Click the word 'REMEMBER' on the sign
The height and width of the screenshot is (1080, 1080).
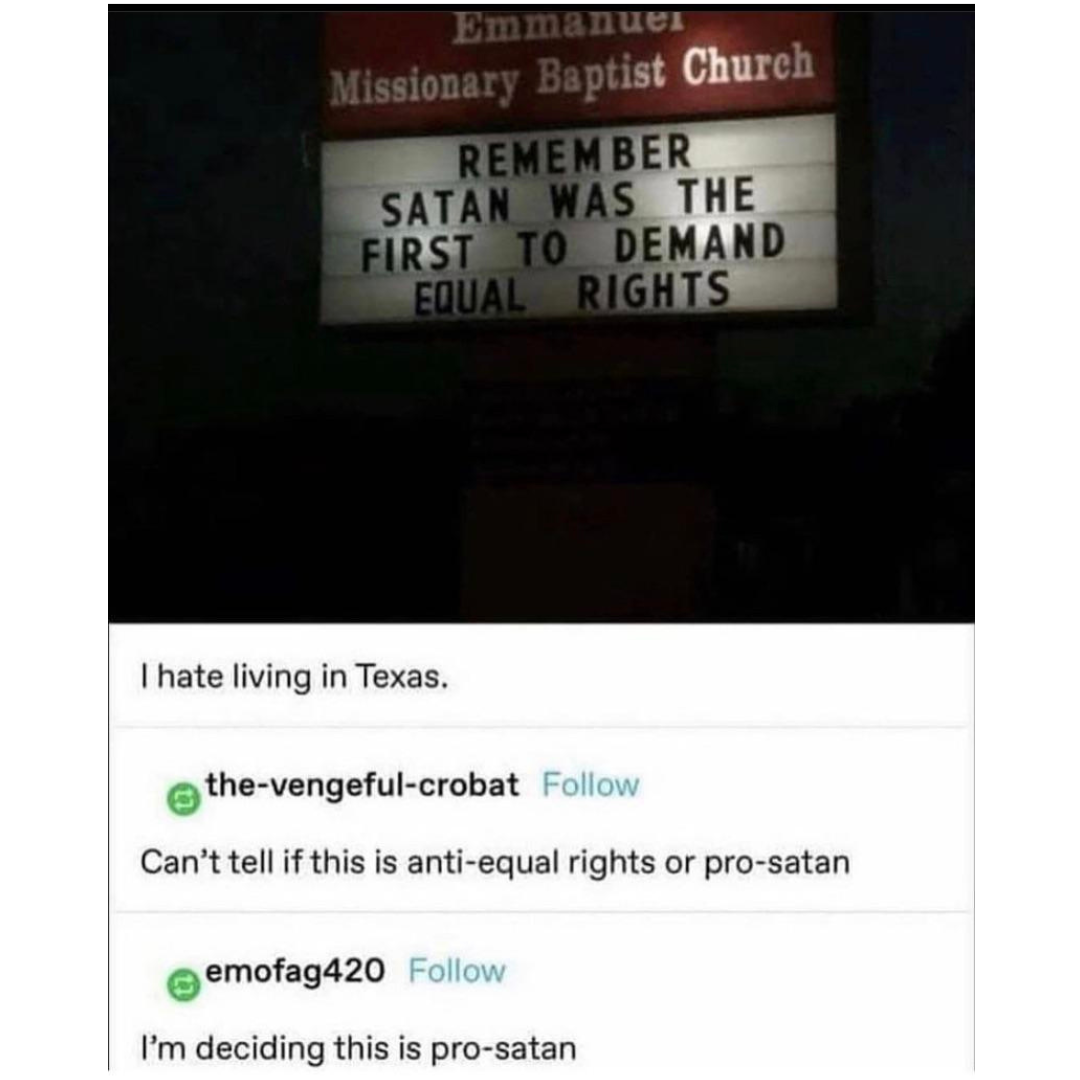[x=575, y=154]
